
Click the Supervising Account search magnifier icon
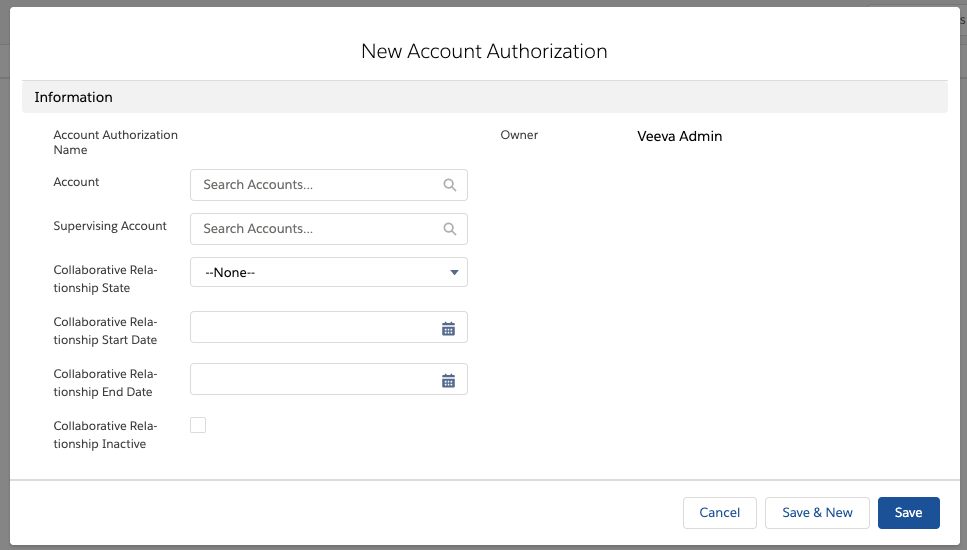tap(450, 229)
